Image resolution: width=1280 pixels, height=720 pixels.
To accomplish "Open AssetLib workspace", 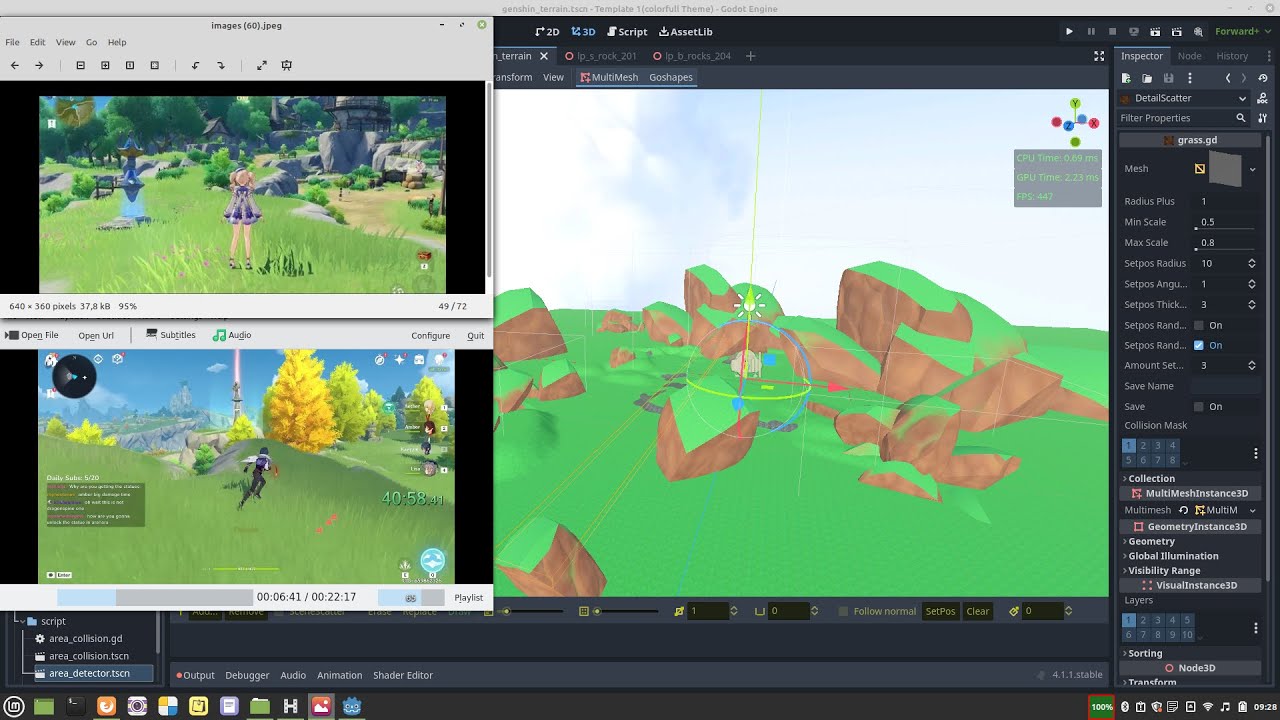I will (x=685, y=32).
